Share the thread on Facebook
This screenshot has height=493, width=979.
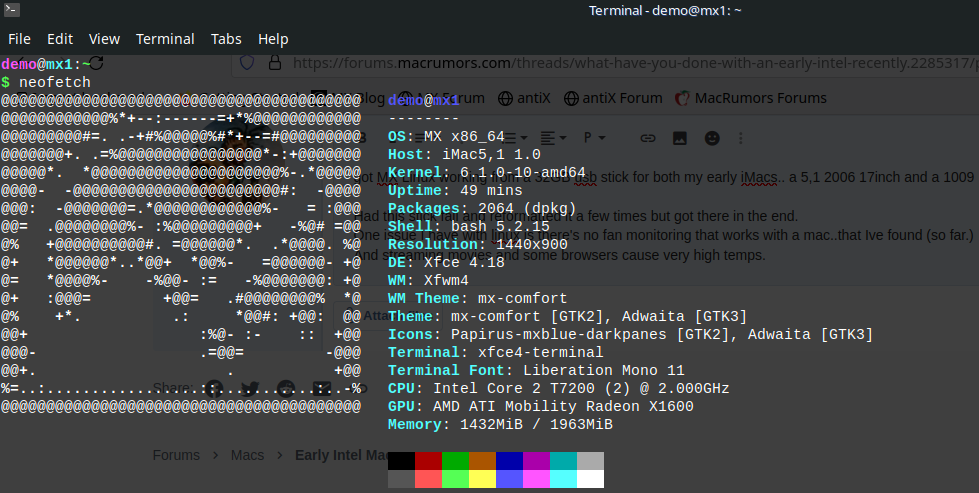pyautogui.click(x=214, y=389)
